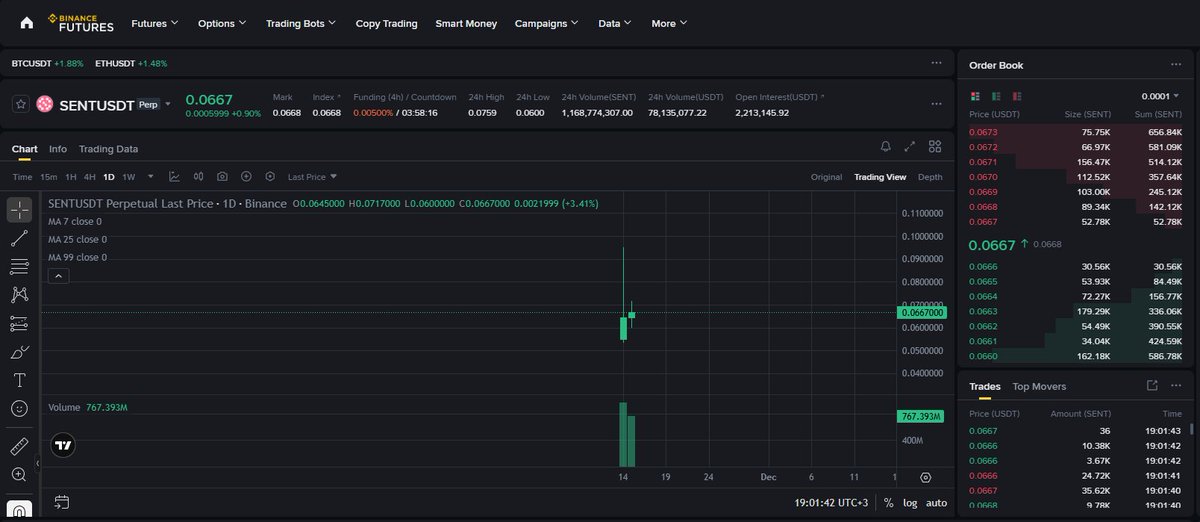Expand the Trading Bots menu
The image size is (1200, 522).
click(301, 23)
